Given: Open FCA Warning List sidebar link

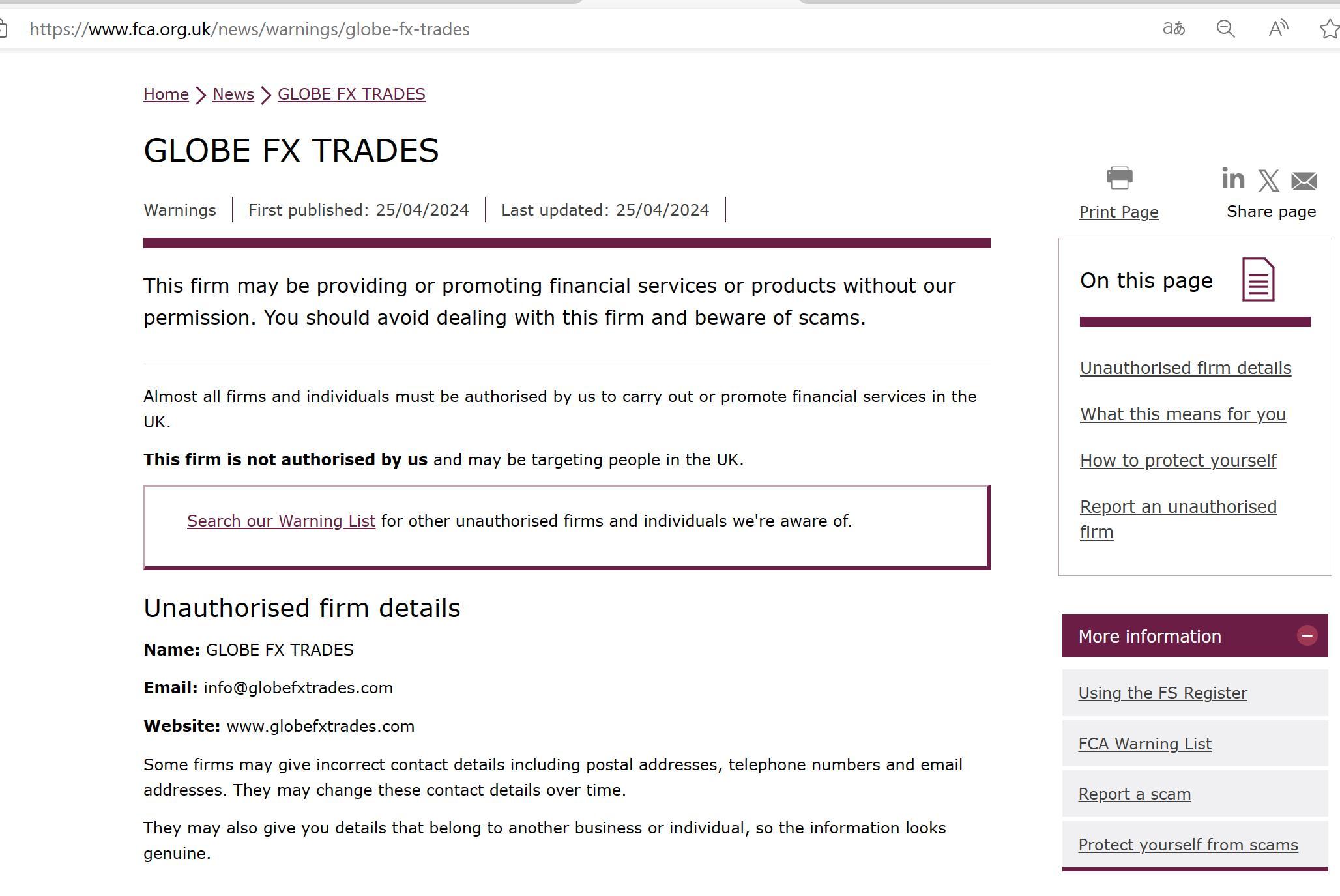Looking at the screenshot, I should tap(1144, 744).
